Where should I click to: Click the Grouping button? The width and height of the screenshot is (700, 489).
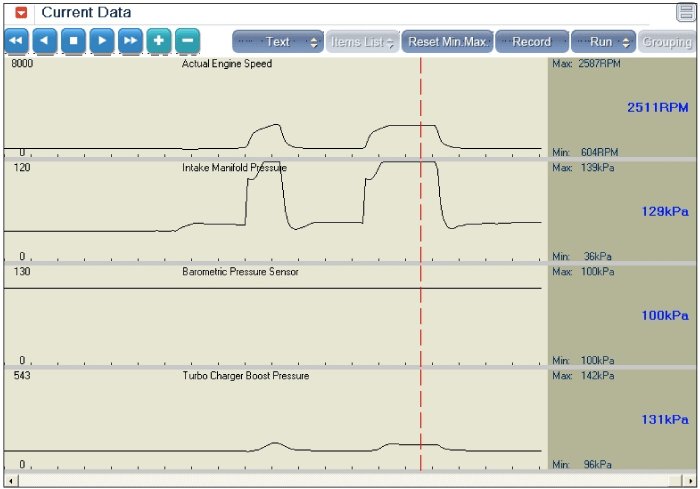point(667,42)
